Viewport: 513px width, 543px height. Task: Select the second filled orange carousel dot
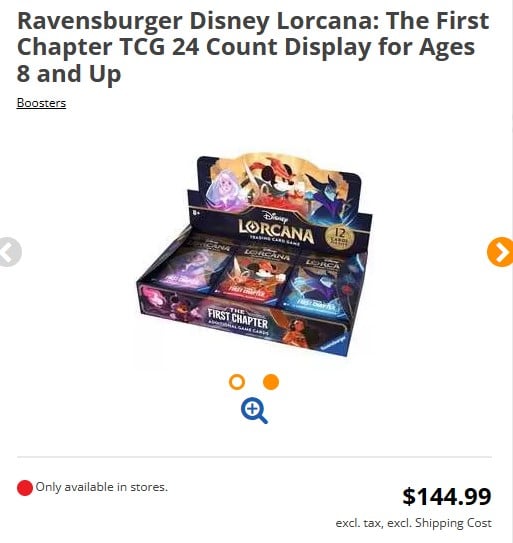(x=271, y=382)
